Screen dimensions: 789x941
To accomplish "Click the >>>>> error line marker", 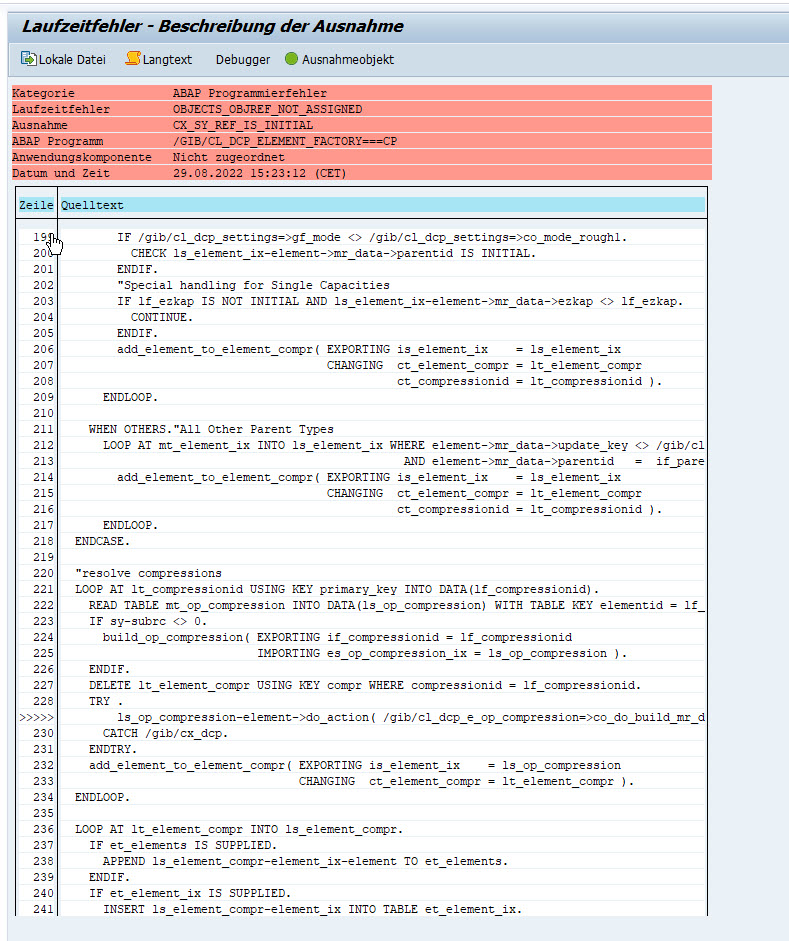I will coord(36,717).
